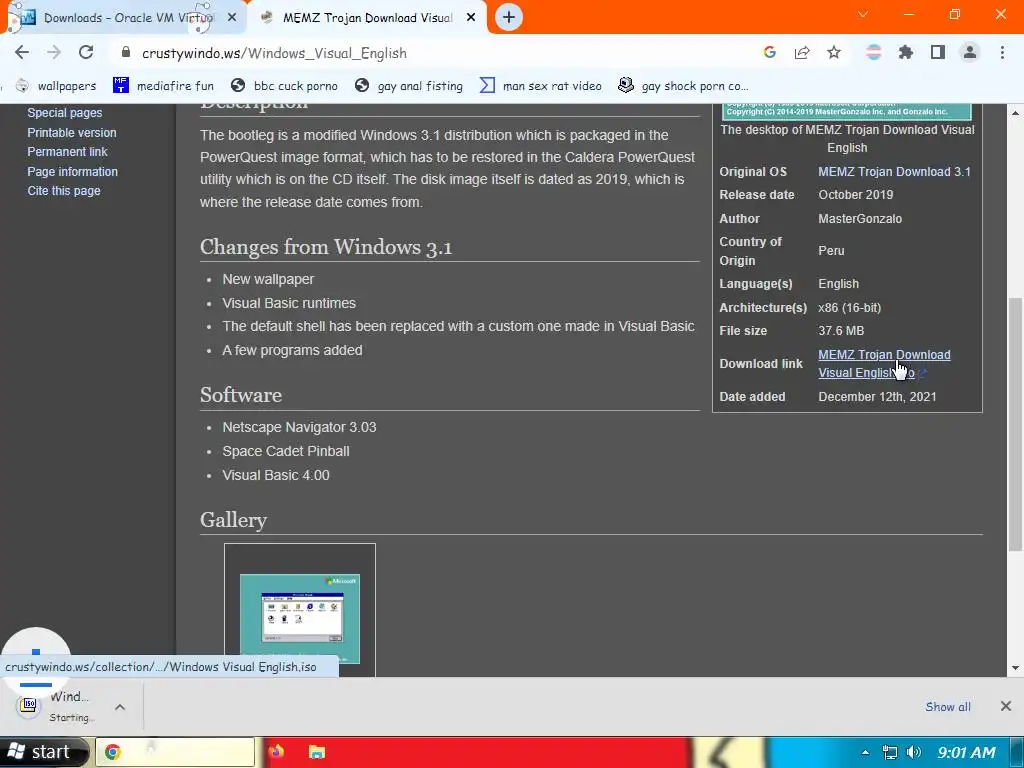Screen dimensions: 1024x768
Task: Close the downloads bar
Action: (1006, 706)
